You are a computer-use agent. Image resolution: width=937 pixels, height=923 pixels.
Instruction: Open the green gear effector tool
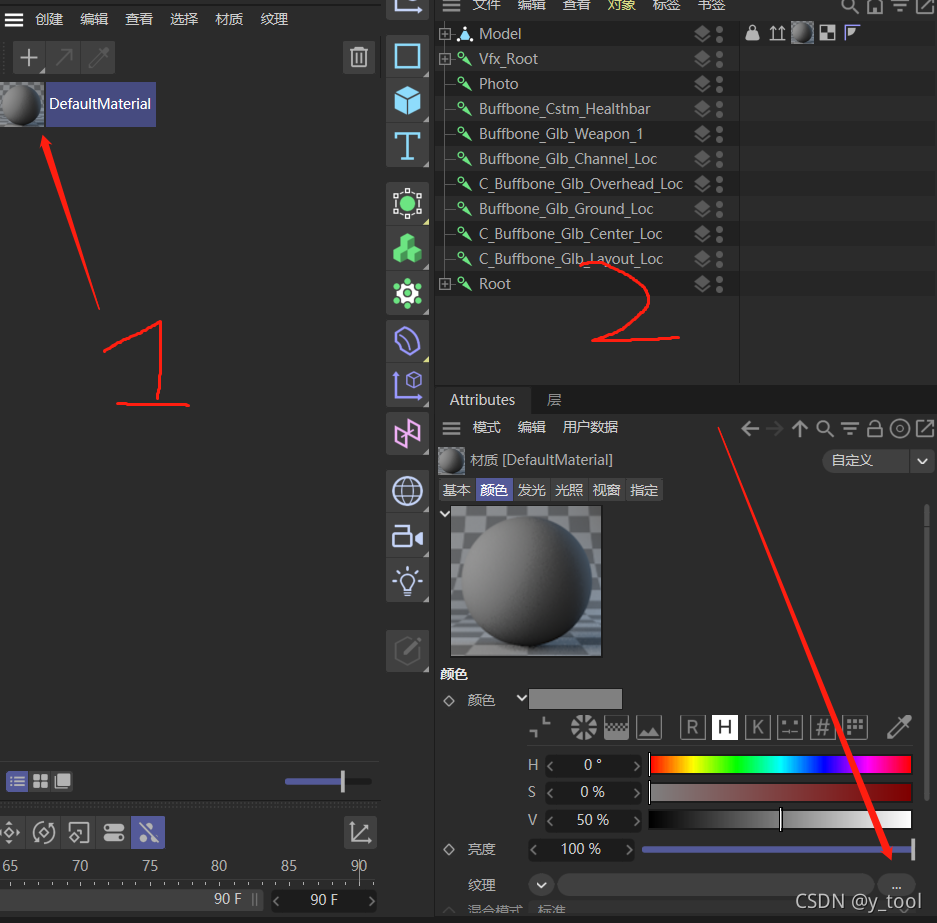tap(408, 293)
